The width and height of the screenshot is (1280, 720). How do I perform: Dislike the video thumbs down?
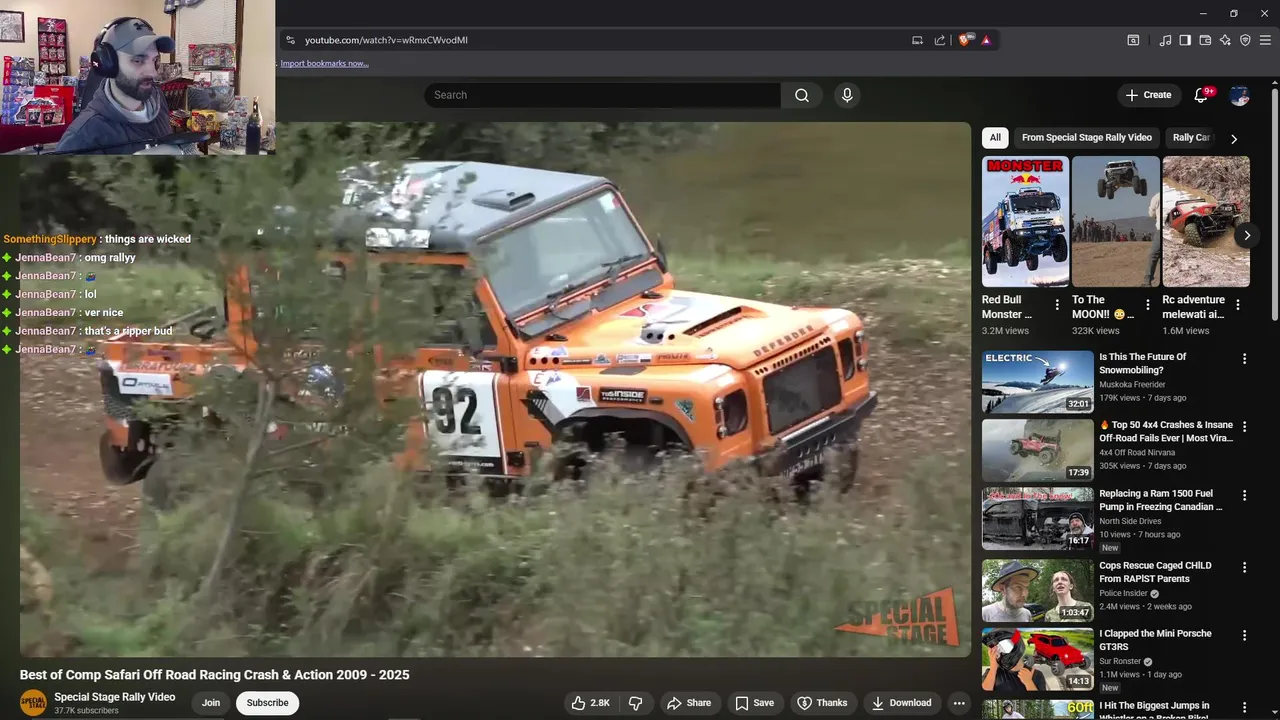[636, 703]
